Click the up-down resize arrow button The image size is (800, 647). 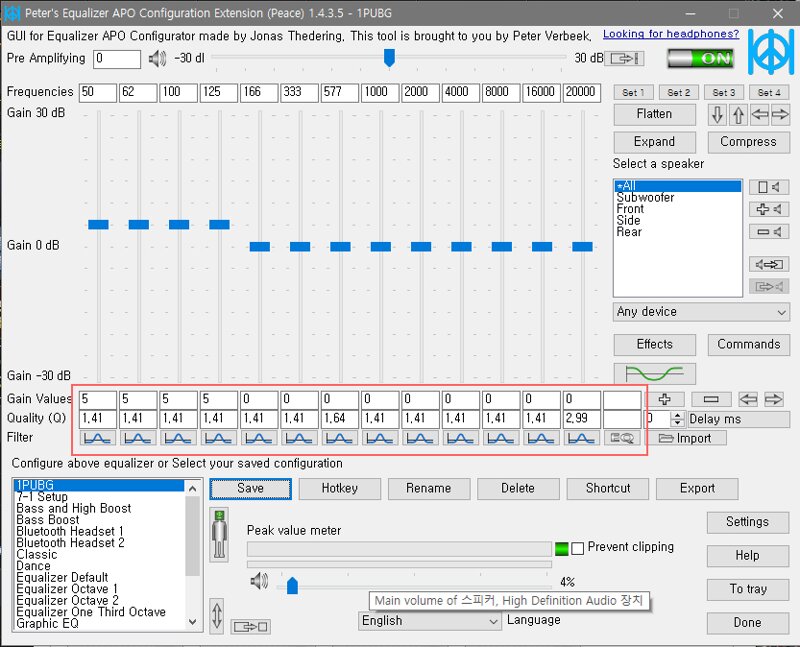[217, 615]
